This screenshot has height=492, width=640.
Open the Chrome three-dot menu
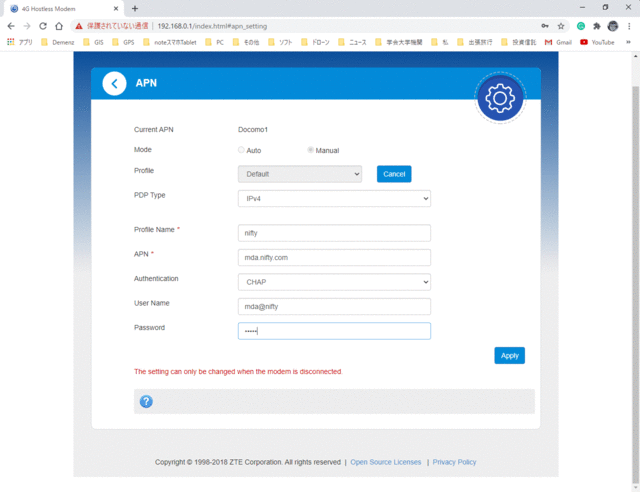coord(629,26)
